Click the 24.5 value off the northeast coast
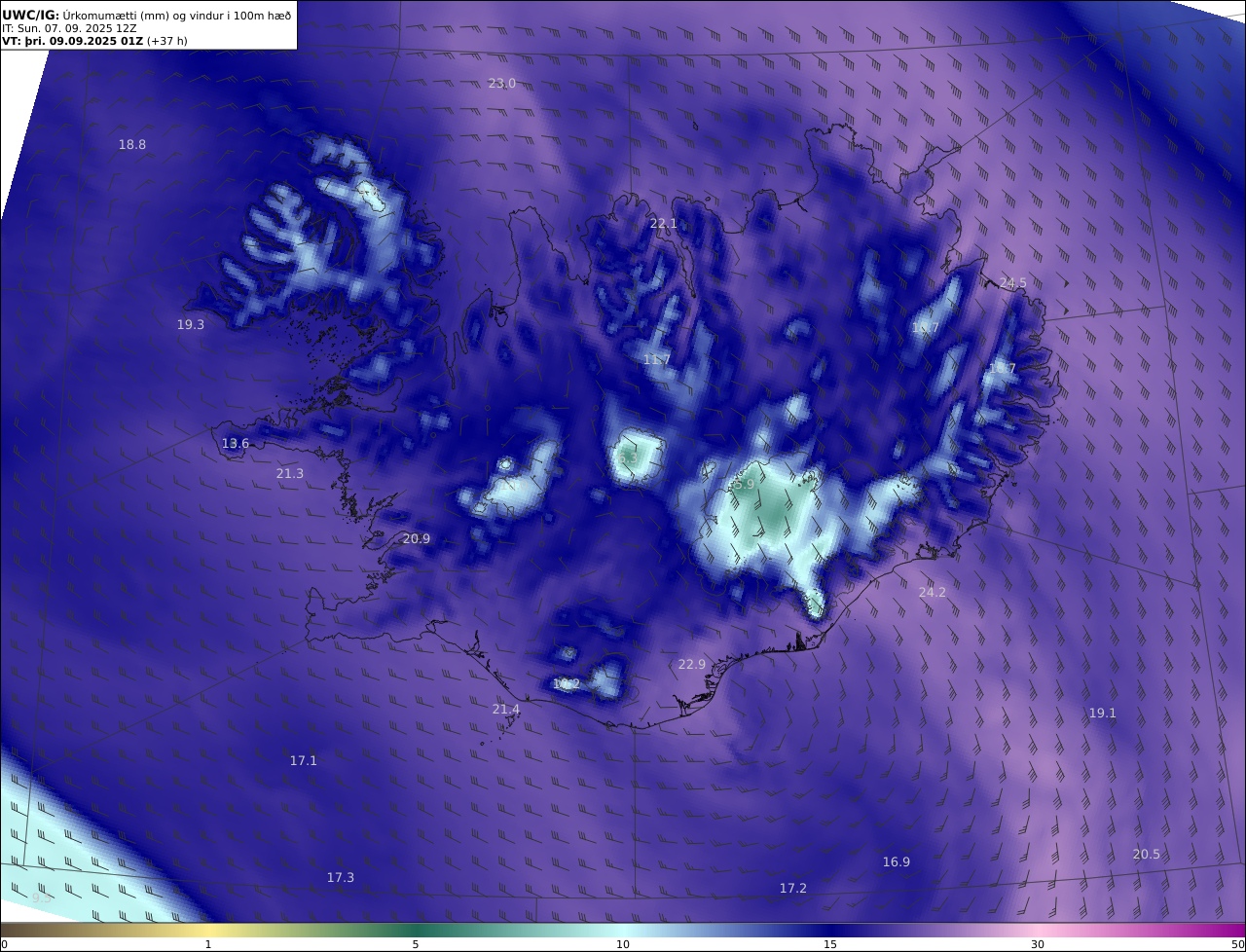1246x952 pixels. coord(1013,283)
